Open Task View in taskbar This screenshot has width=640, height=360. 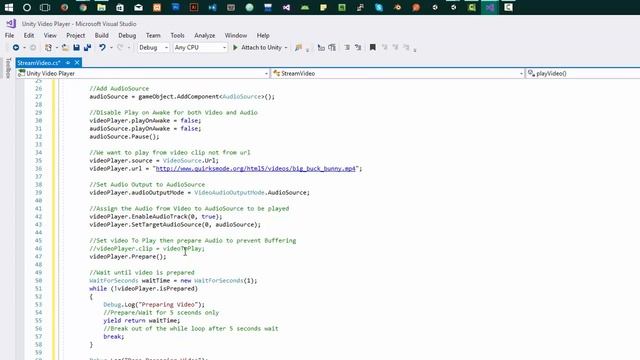[45, 7]
